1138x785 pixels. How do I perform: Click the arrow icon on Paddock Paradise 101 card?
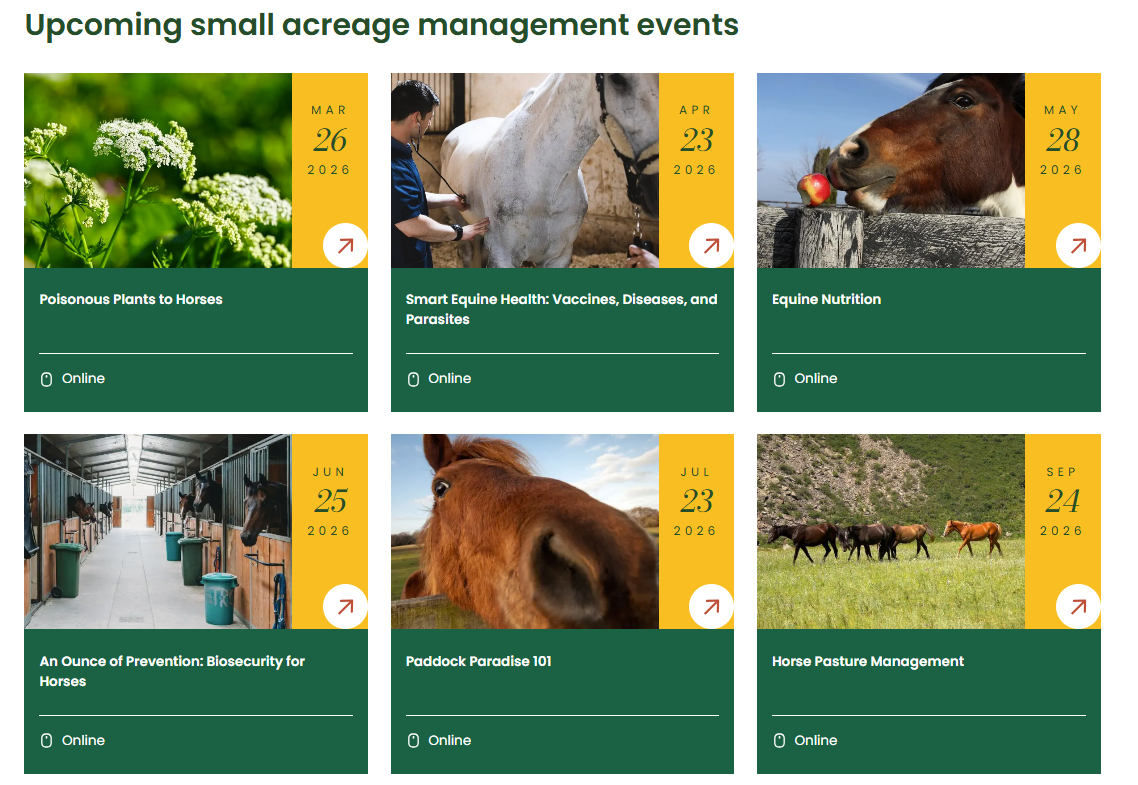pyautogui.click(x=711, y=606)
